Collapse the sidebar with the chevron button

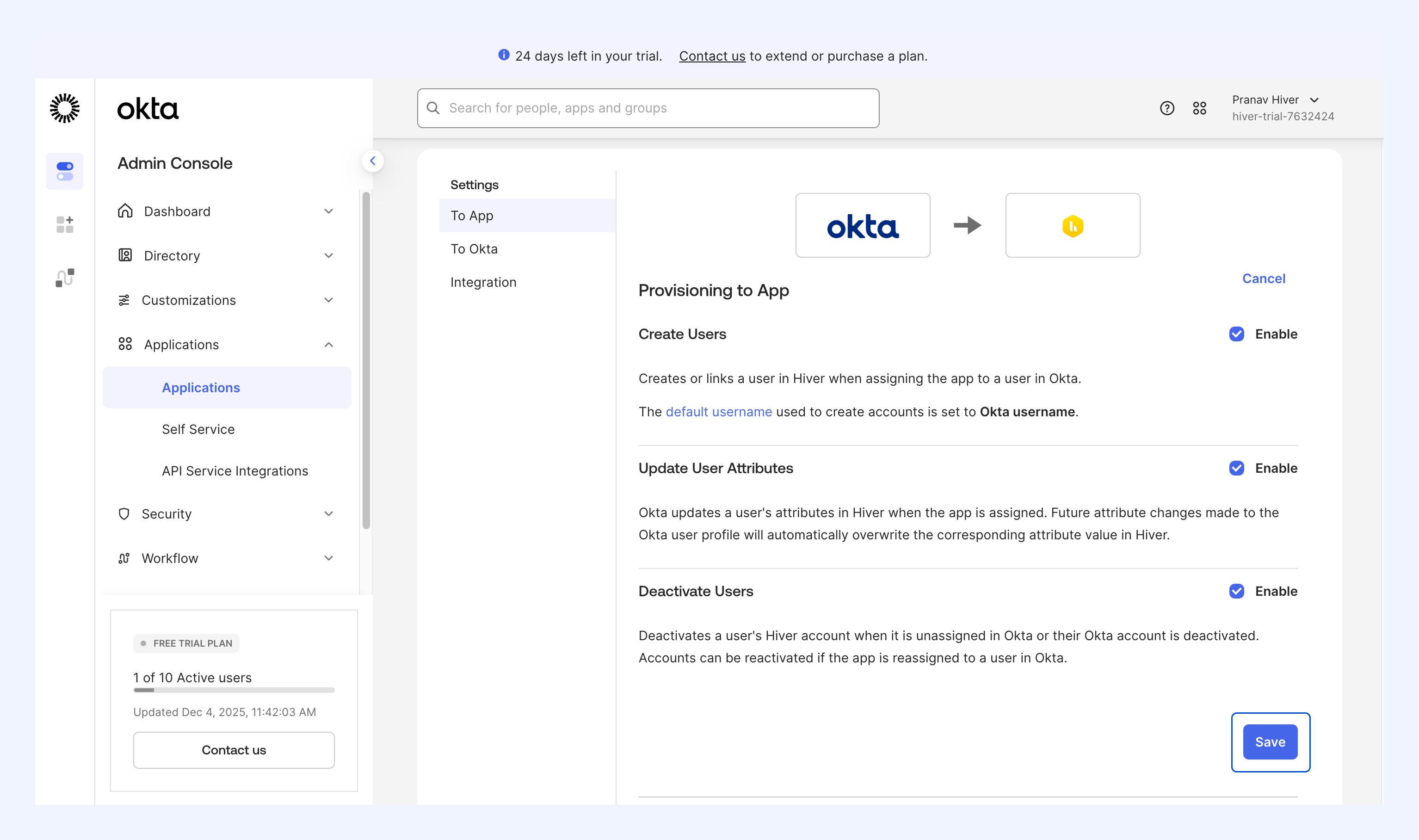click(x=372, y=161)
